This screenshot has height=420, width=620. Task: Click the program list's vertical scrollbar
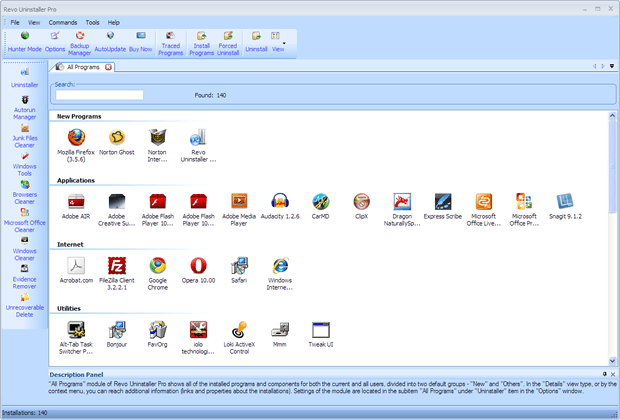coord(612,240)
